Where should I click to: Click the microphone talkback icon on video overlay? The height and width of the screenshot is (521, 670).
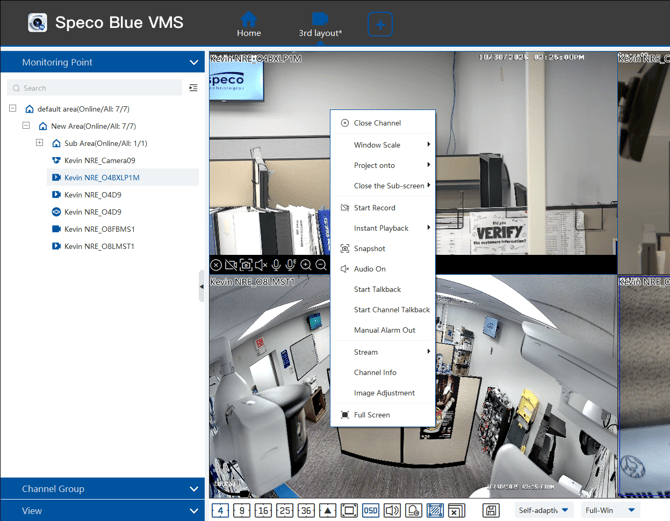(x=276, y=265)
